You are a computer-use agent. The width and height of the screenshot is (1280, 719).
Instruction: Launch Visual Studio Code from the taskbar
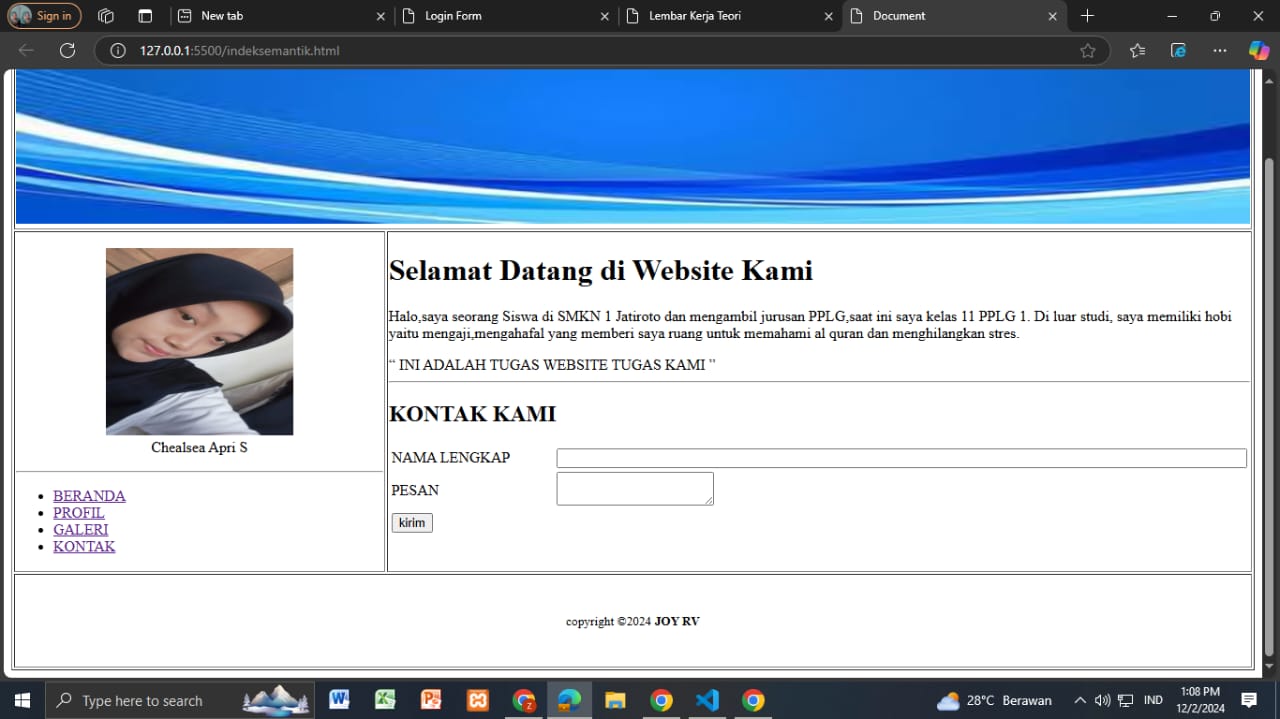coord(707,700)
